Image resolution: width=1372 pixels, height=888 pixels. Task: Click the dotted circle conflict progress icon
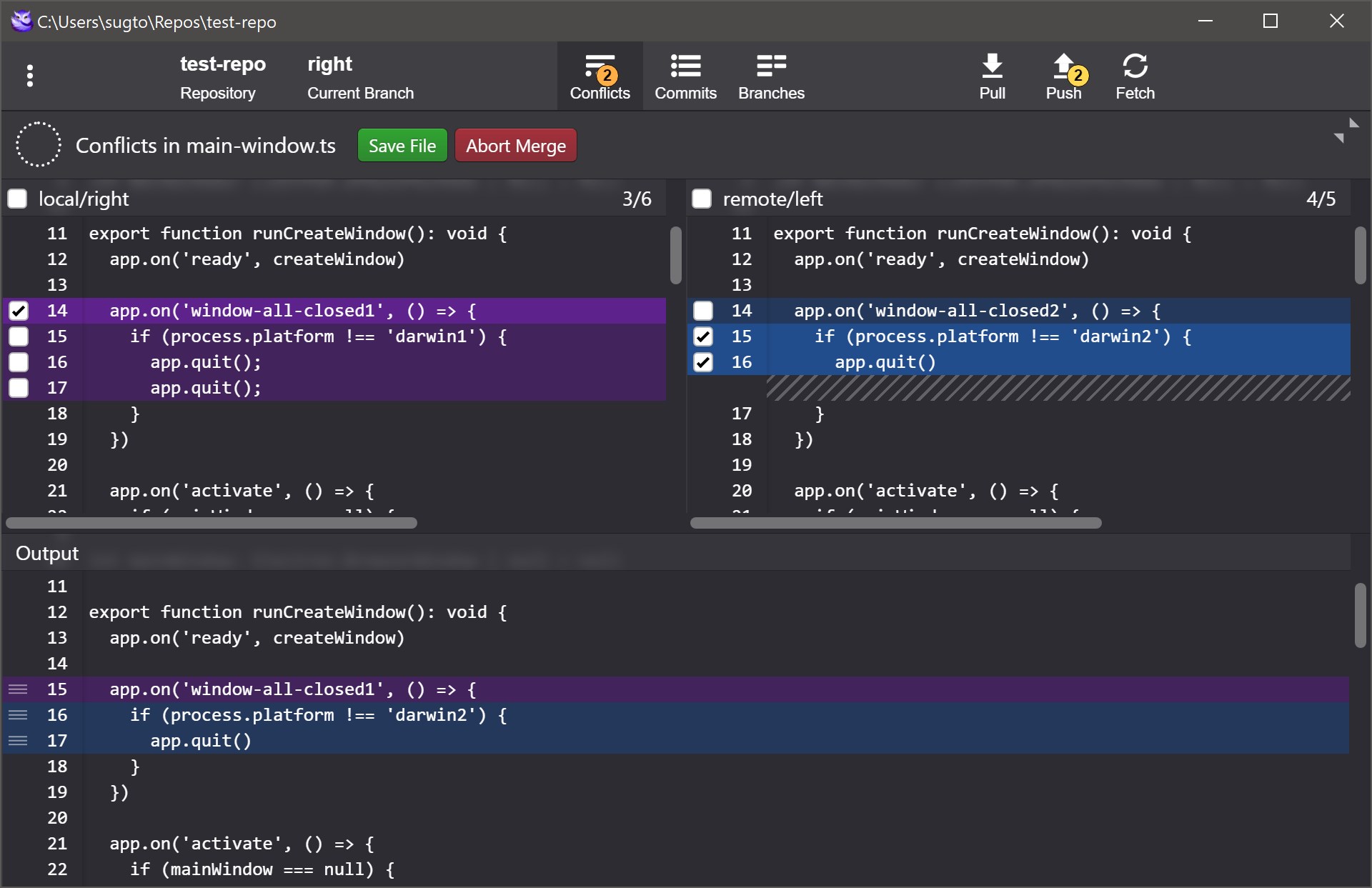coord(39,145)
